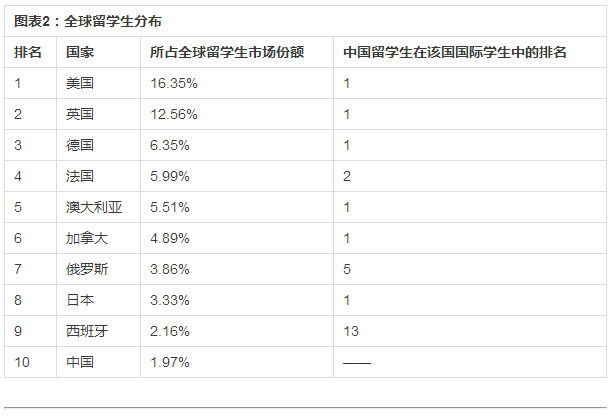
Task: Select the 澳大利亚 cell
Action: click(93, 207)
